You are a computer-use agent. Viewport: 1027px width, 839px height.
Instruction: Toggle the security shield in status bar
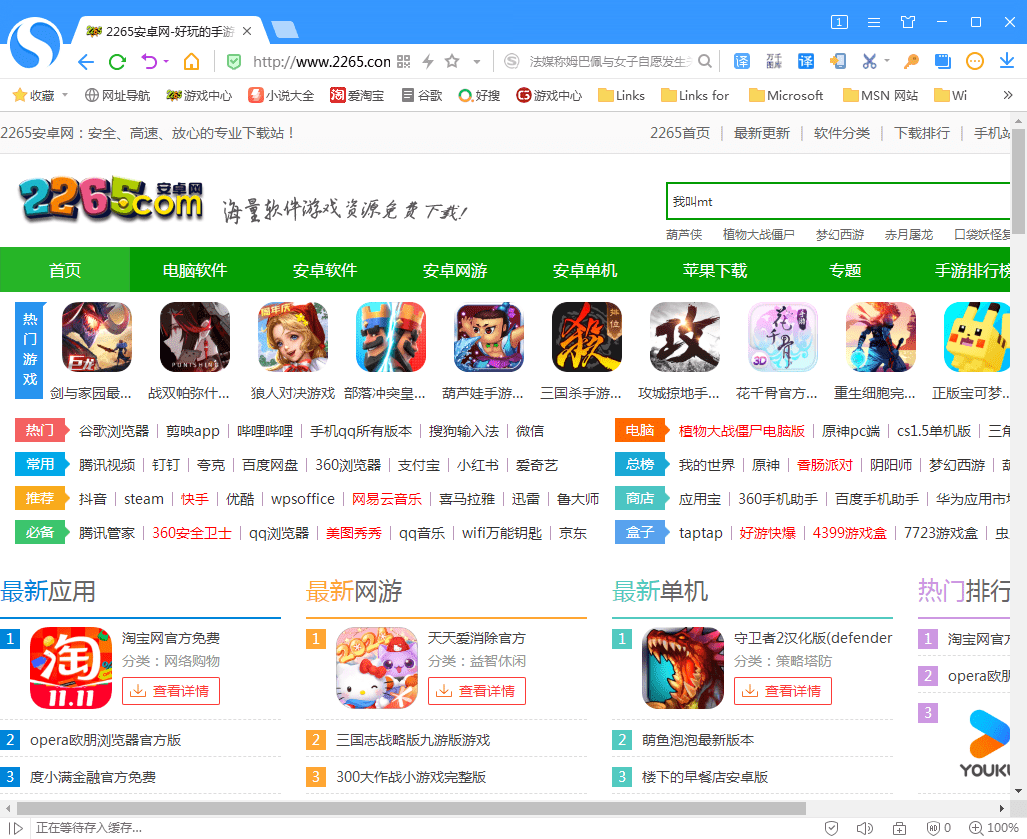pos(832,827)
